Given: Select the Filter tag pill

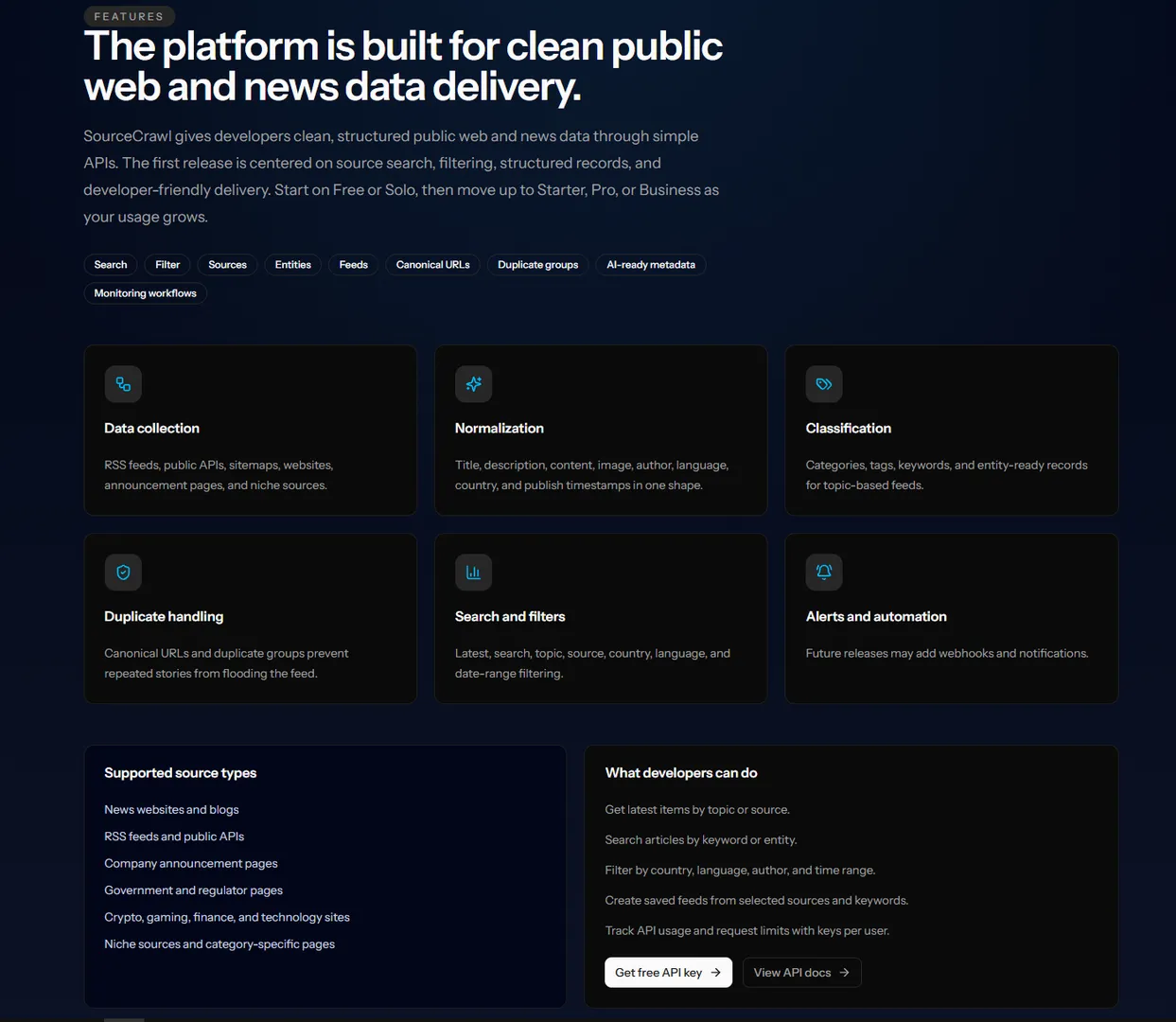Looking at the screenshot, I should [167, 265].
